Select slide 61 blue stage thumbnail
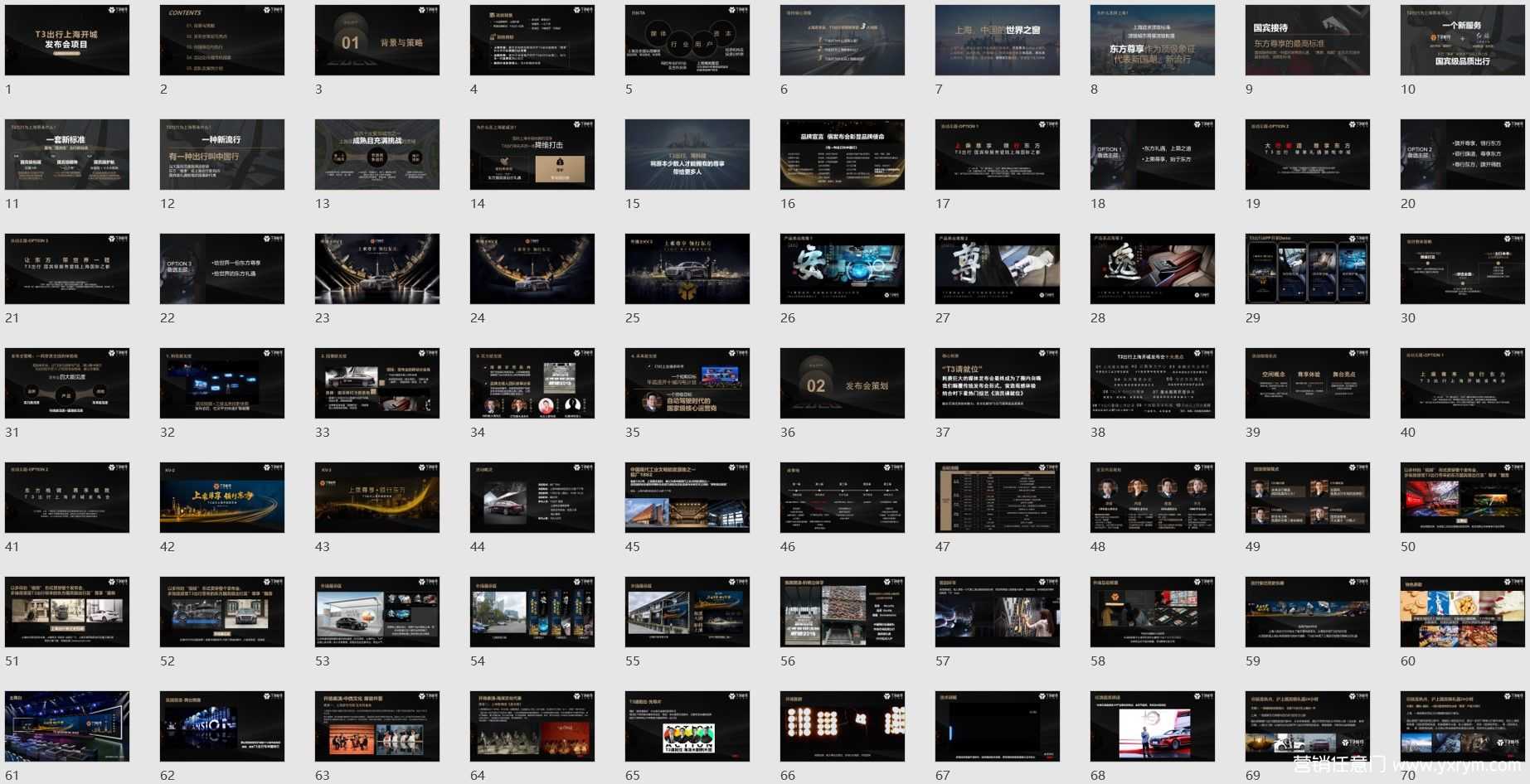Image resolution: width=1530 pixels, height=784 pixels. 67,726
